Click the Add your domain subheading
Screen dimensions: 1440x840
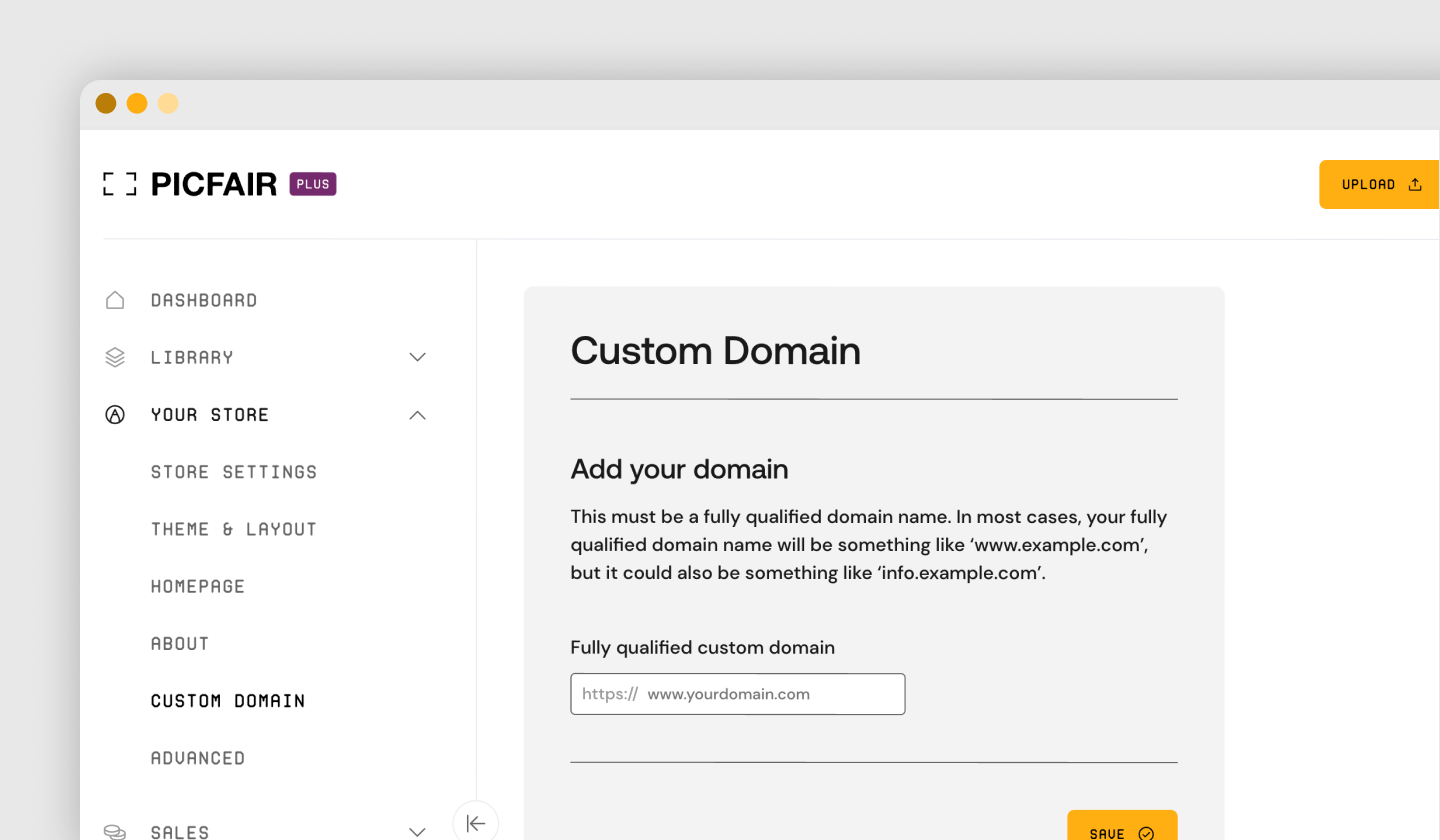pyautogui.click(x=680, y=469)
